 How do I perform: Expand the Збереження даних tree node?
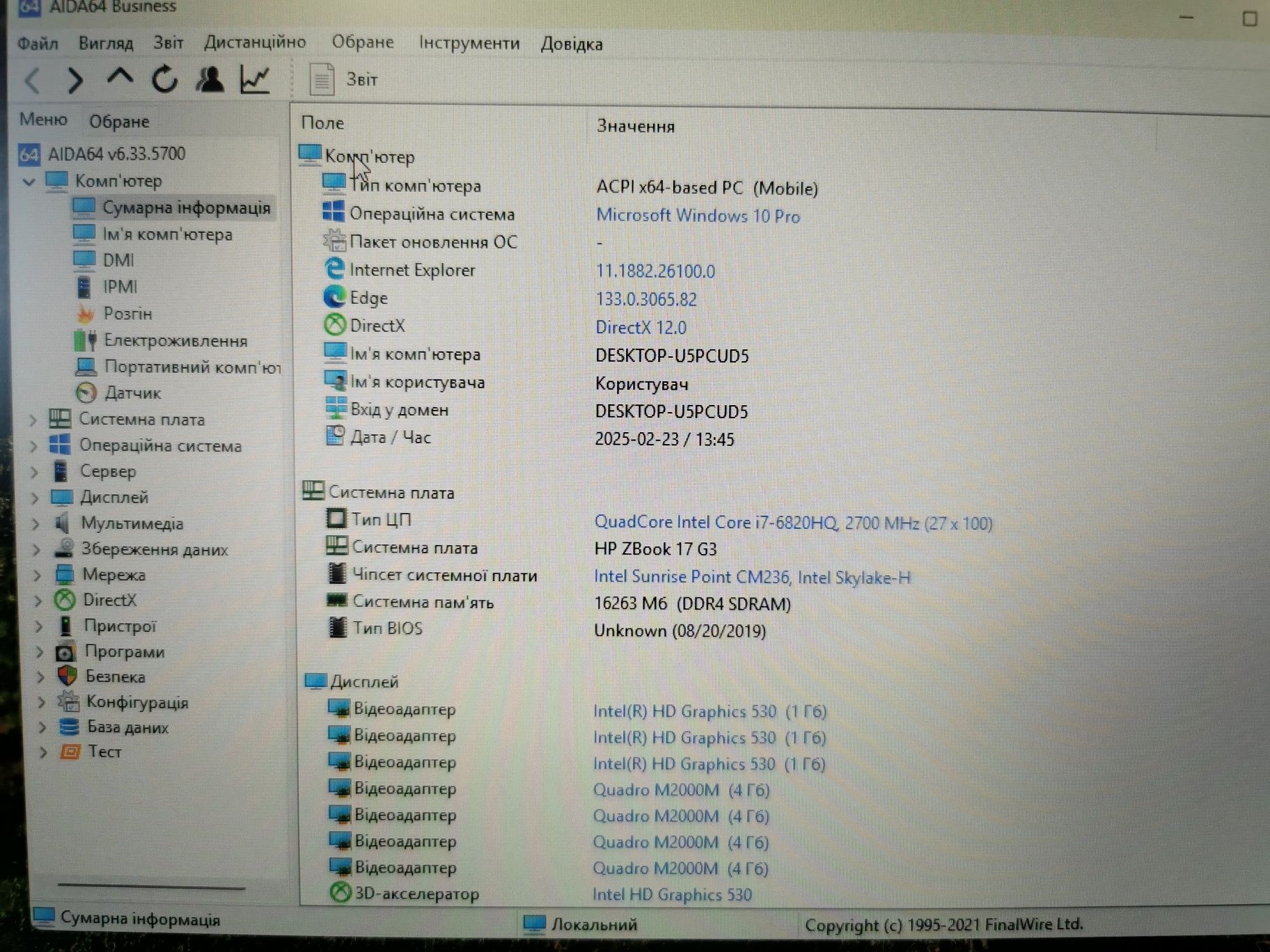(36, 549)
